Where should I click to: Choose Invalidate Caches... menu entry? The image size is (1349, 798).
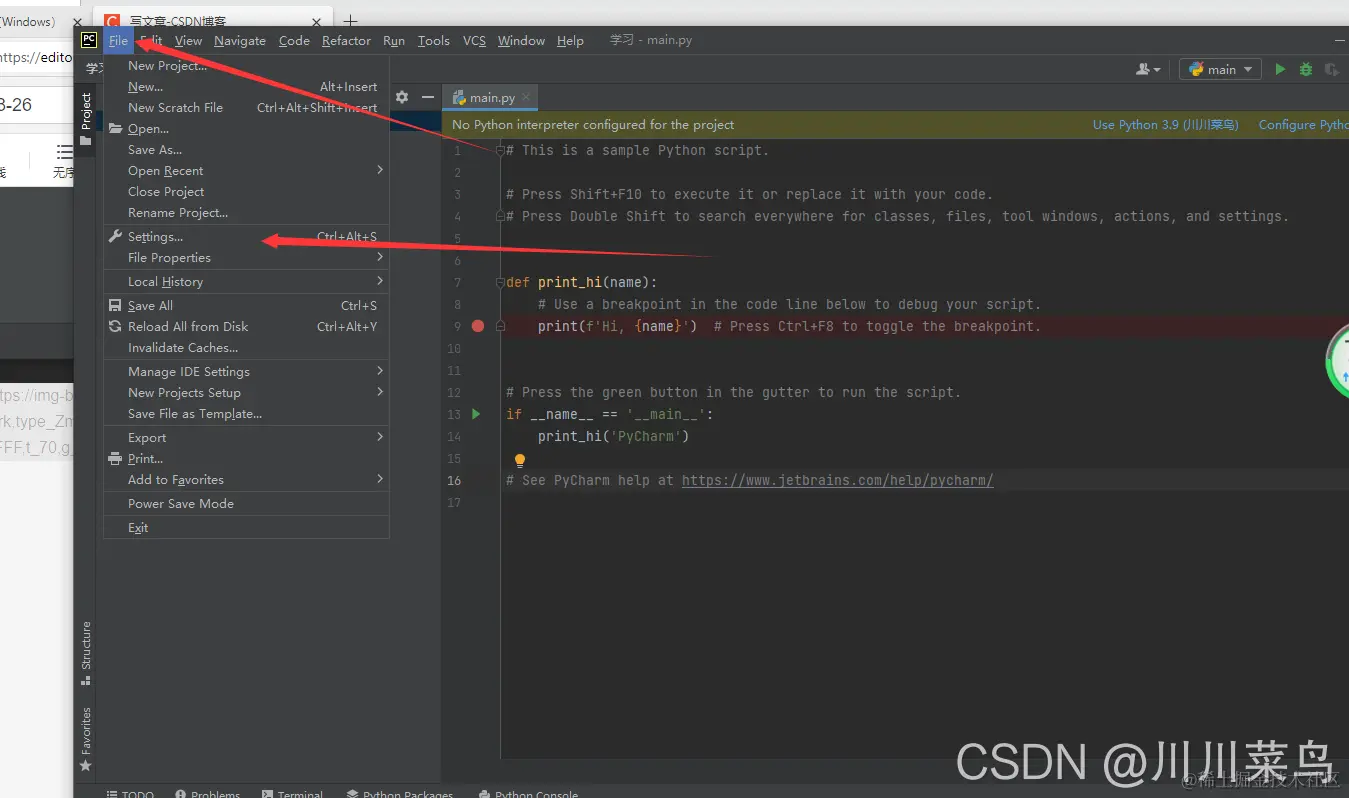246,347
